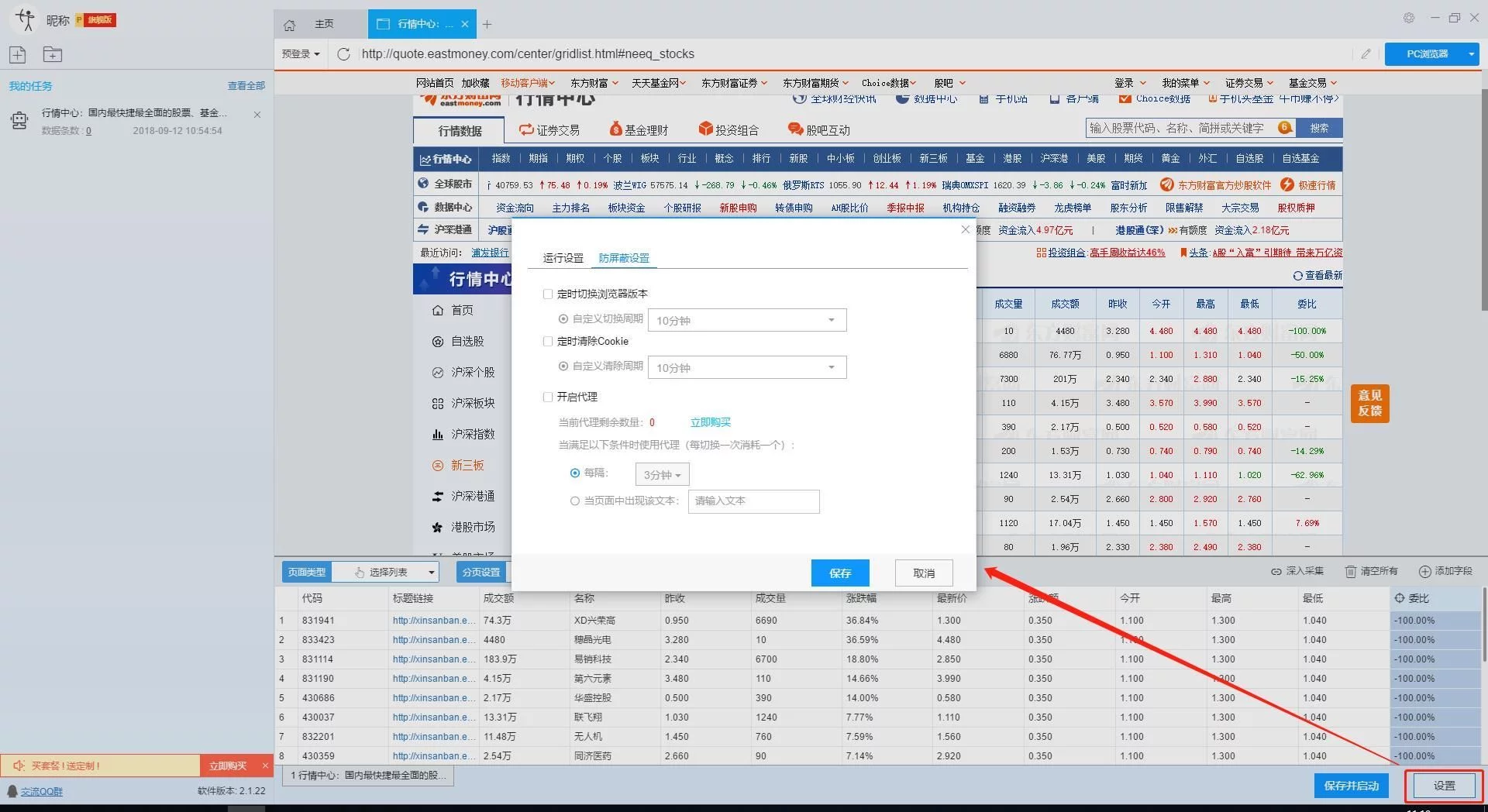
Task: Select 每隔 radio option
Action: coord(575,473)
